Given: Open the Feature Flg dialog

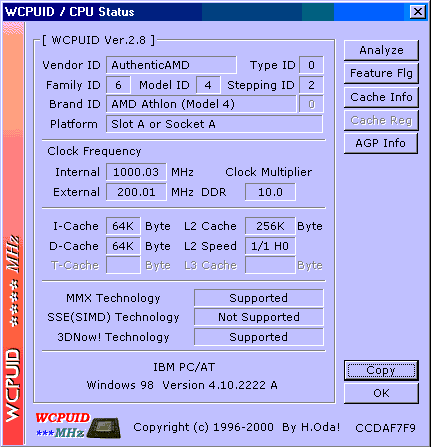Looking at the screenshot, I should [x=381, y=73].
